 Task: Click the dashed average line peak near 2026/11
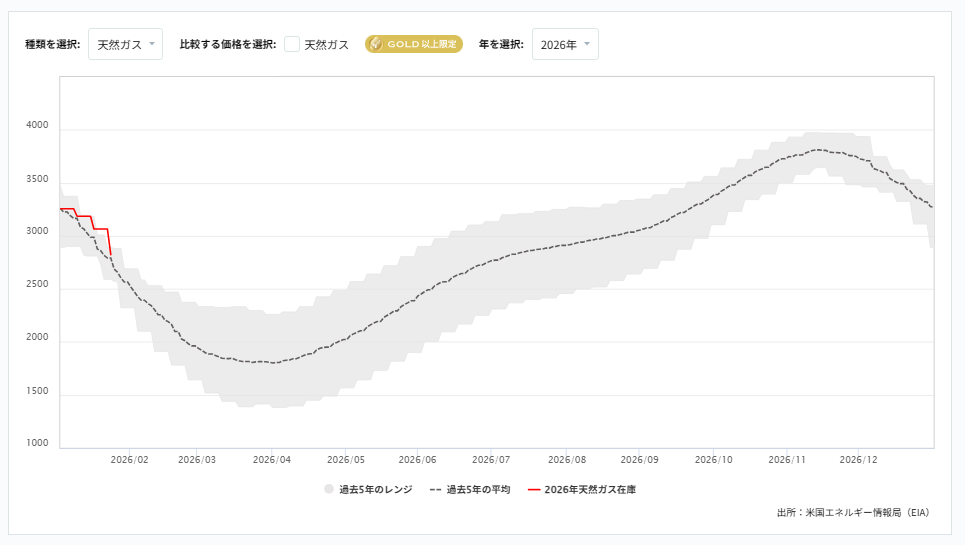click(817, 149)
